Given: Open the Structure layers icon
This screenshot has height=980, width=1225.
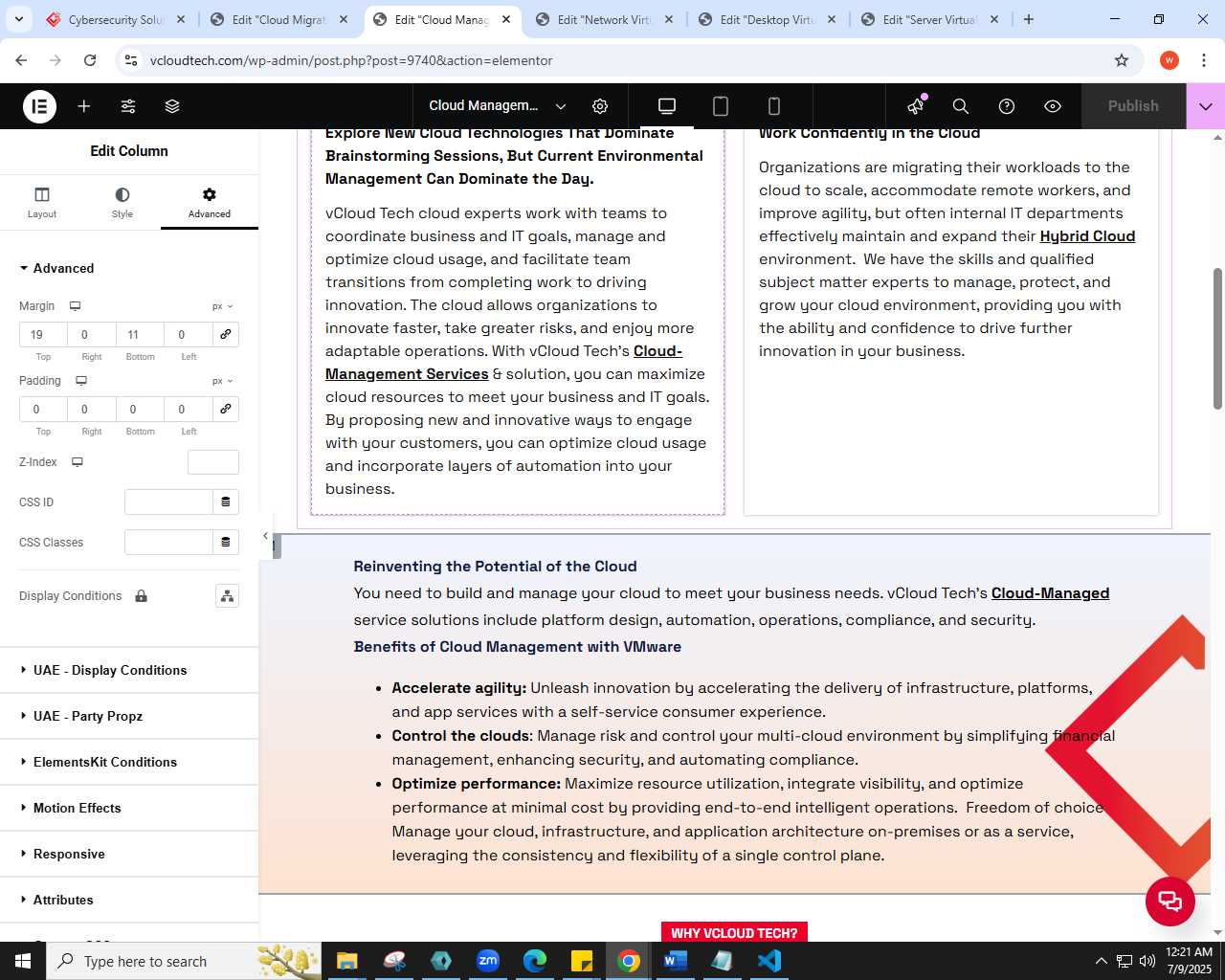Looking at the screenshot, I should pyautogui.click(x=172, y=106).
